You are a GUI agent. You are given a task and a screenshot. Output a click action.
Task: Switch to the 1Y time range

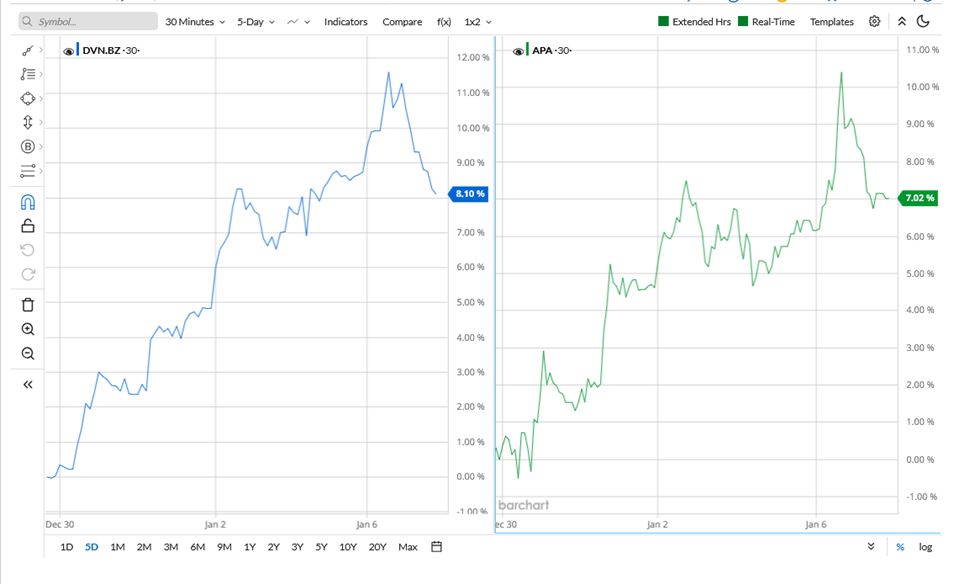(x=250, y=547)
